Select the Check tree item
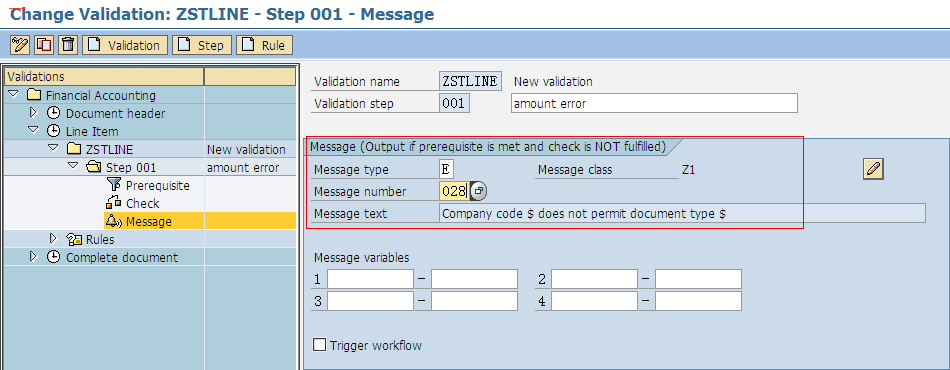 coord(142,203)
